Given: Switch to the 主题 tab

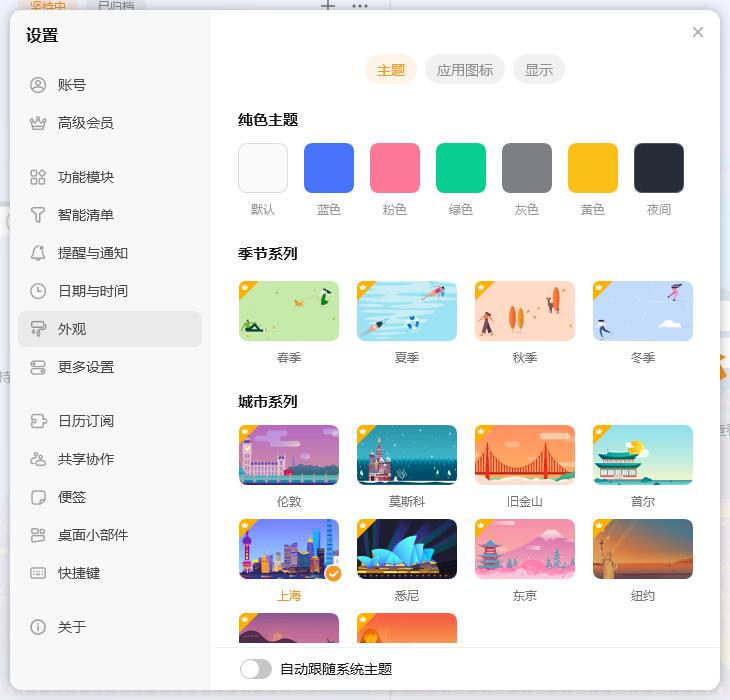Looking at the screenshot, I should click(x=391, y=70).
